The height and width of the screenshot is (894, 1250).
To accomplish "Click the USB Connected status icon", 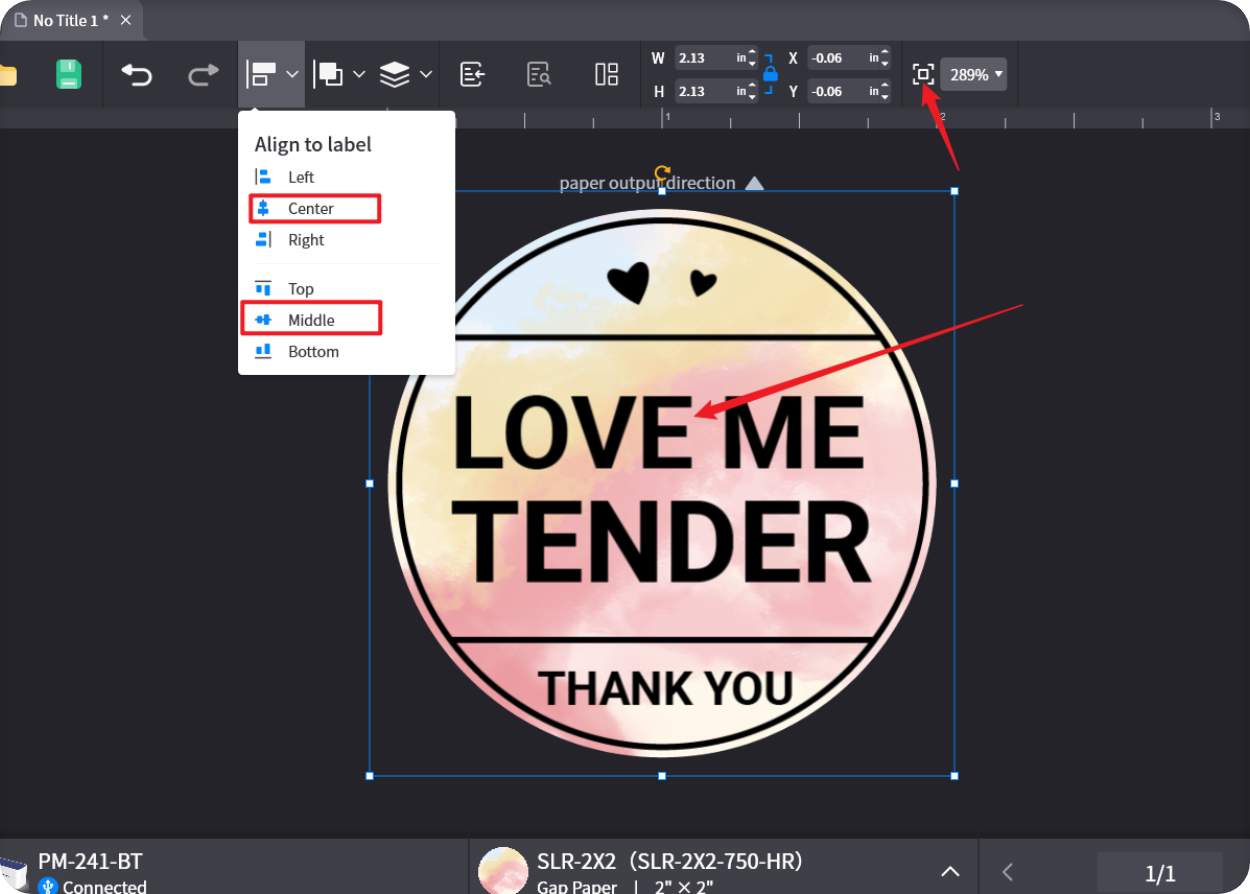I will pos(48,886).
